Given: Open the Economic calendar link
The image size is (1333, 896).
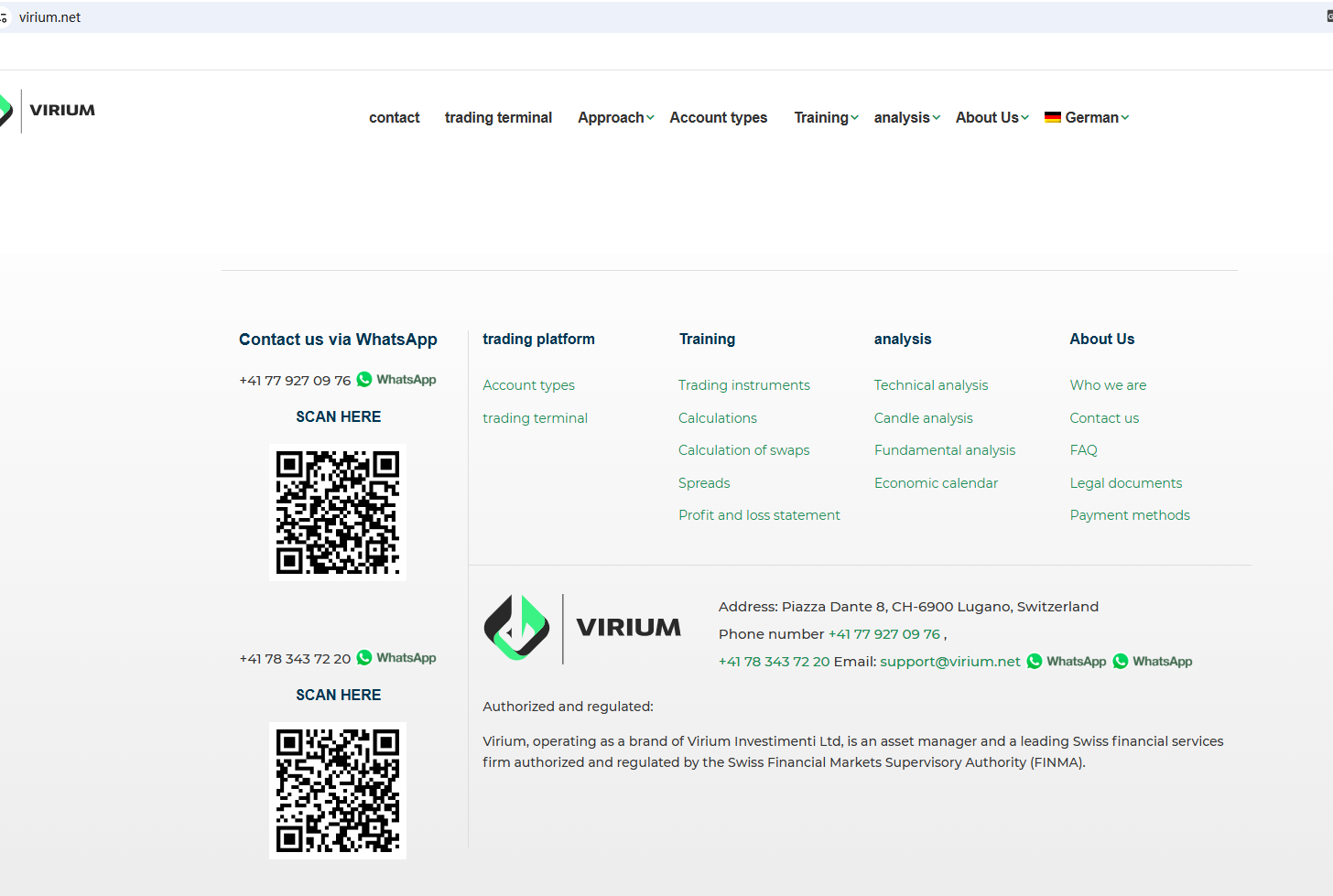Looking at the screenshot, I should click(936, 483).
